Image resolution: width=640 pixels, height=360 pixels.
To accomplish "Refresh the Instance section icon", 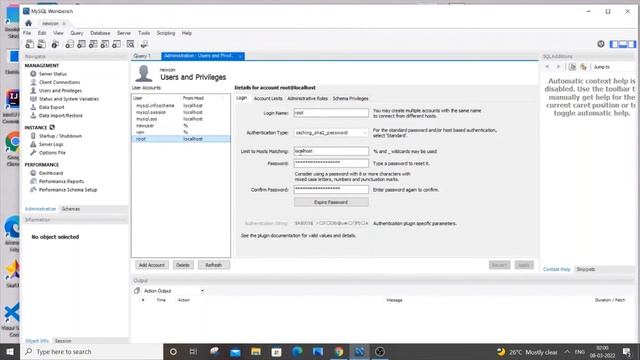I will tap(52, 127).
